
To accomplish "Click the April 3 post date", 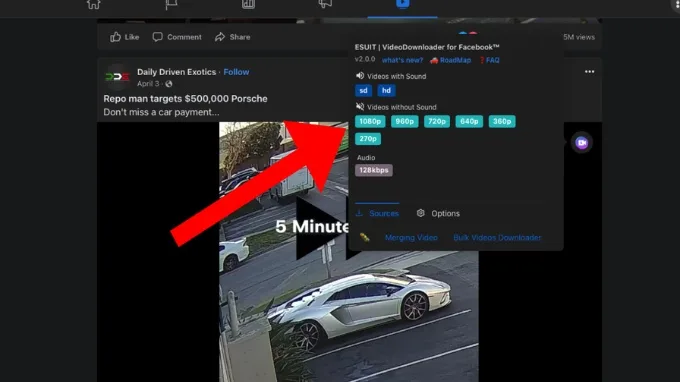I will coord(148,84).
